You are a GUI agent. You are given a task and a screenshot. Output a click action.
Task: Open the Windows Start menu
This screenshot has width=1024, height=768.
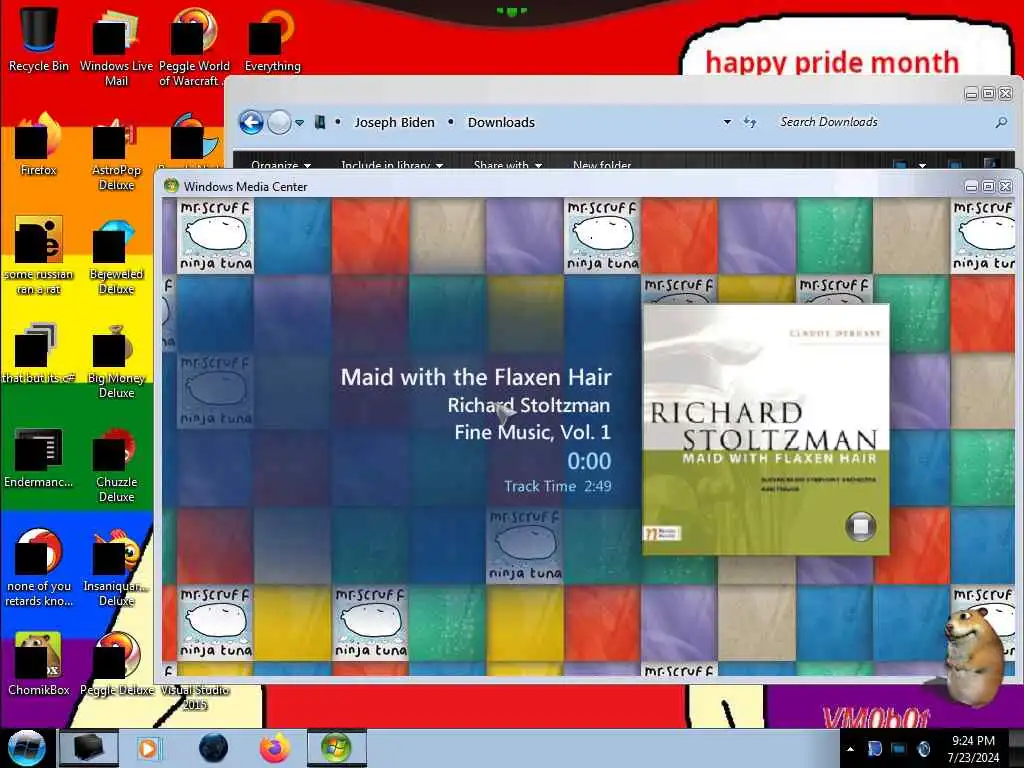click(26, 748)
